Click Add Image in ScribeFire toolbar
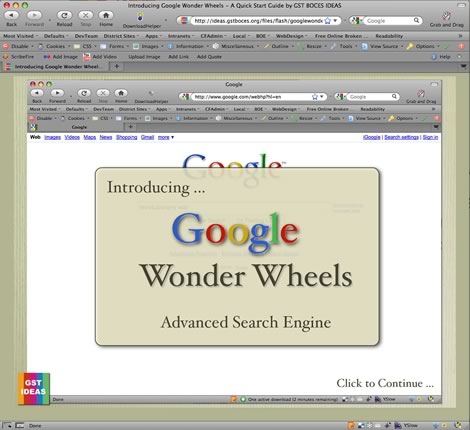This screenshot has width=470, height=430. (x=61, y=57)
